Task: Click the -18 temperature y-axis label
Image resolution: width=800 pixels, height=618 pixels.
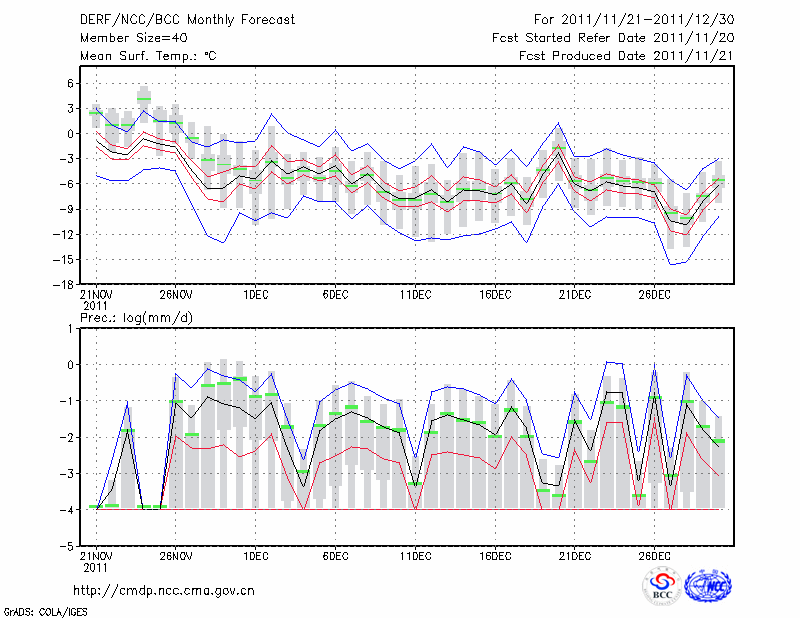Action: pos(64,285)
